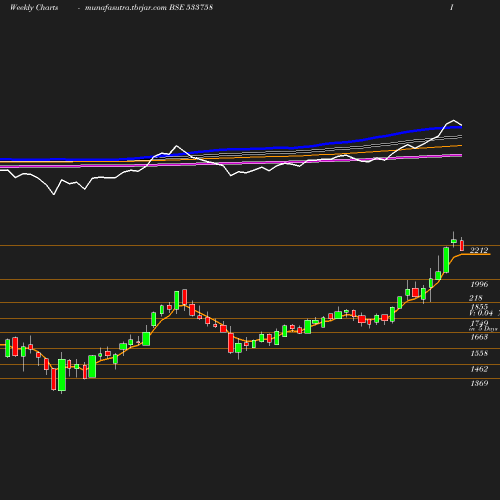Image resolution: width=500 pixels, height=500 pixels.
Task: Select the 1663 price level label
Action: tap(479, 337)
